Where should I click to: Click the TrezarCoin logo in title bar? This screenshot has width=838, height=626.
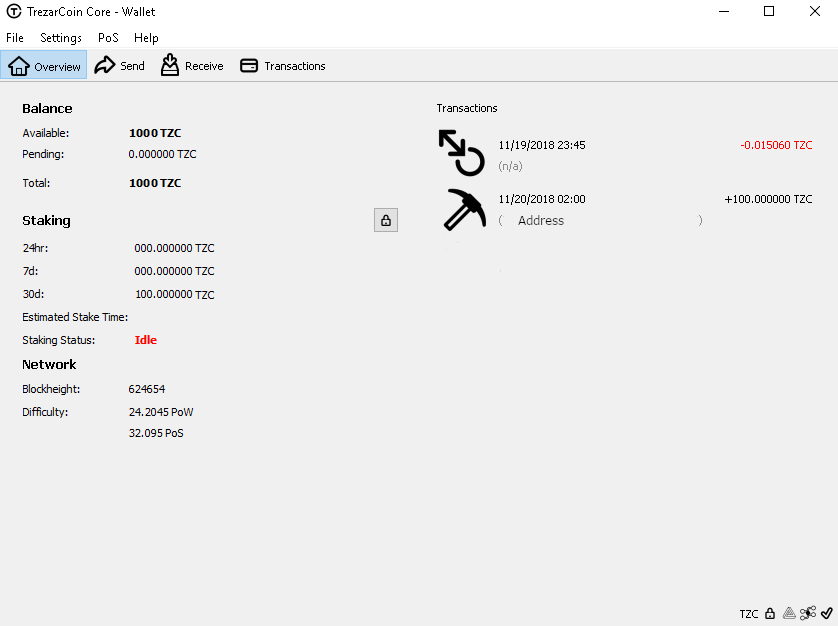click(14, 11)
